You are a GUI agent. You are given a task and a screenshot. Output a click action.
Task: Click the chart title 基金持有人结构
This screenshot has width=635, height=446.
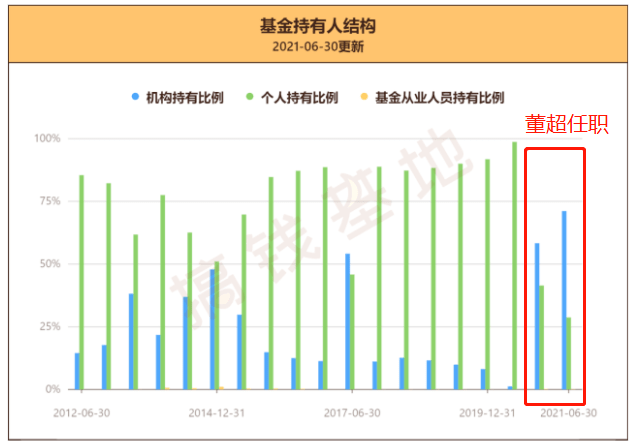point(318,26)
